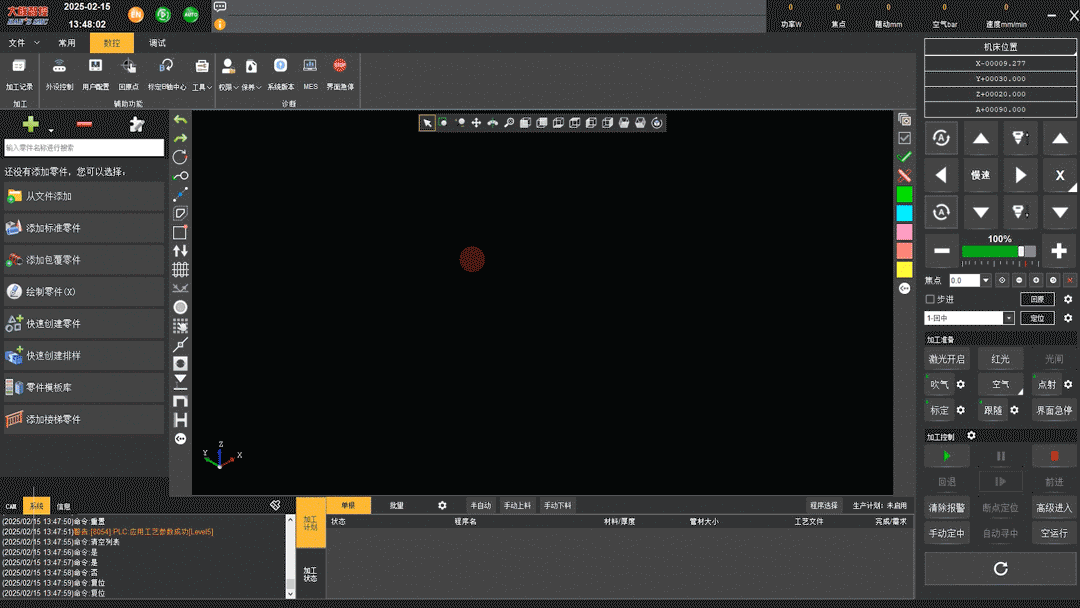This screenshot has width=1080, height=608.
Task: Toggle the 吹气 gas blow button
Action: tap(939, 384)
